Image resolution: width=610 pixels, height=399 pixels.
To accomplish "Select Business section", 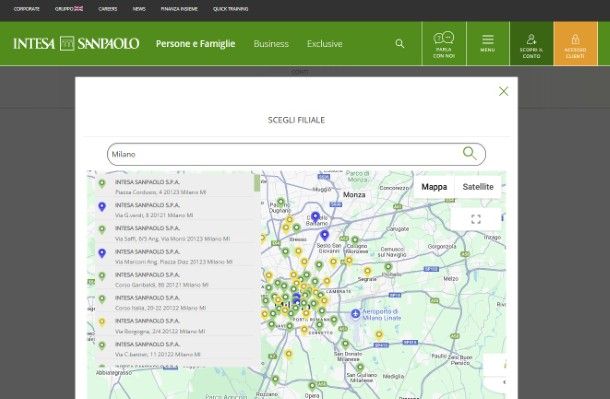I will (271, 44).
